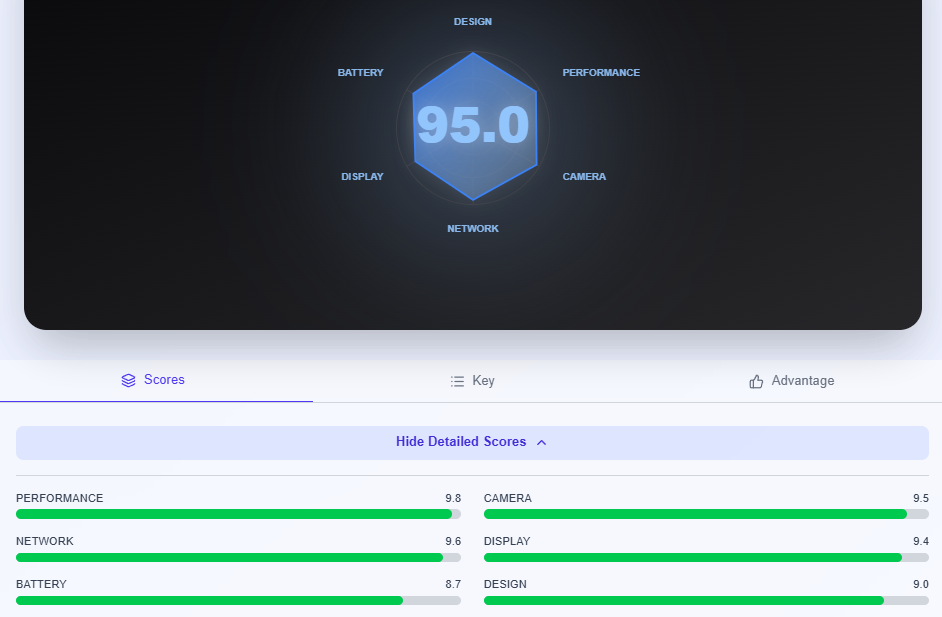
Task: Click the DESIGN label in detailed scores
Action: (x=505, y=585)
